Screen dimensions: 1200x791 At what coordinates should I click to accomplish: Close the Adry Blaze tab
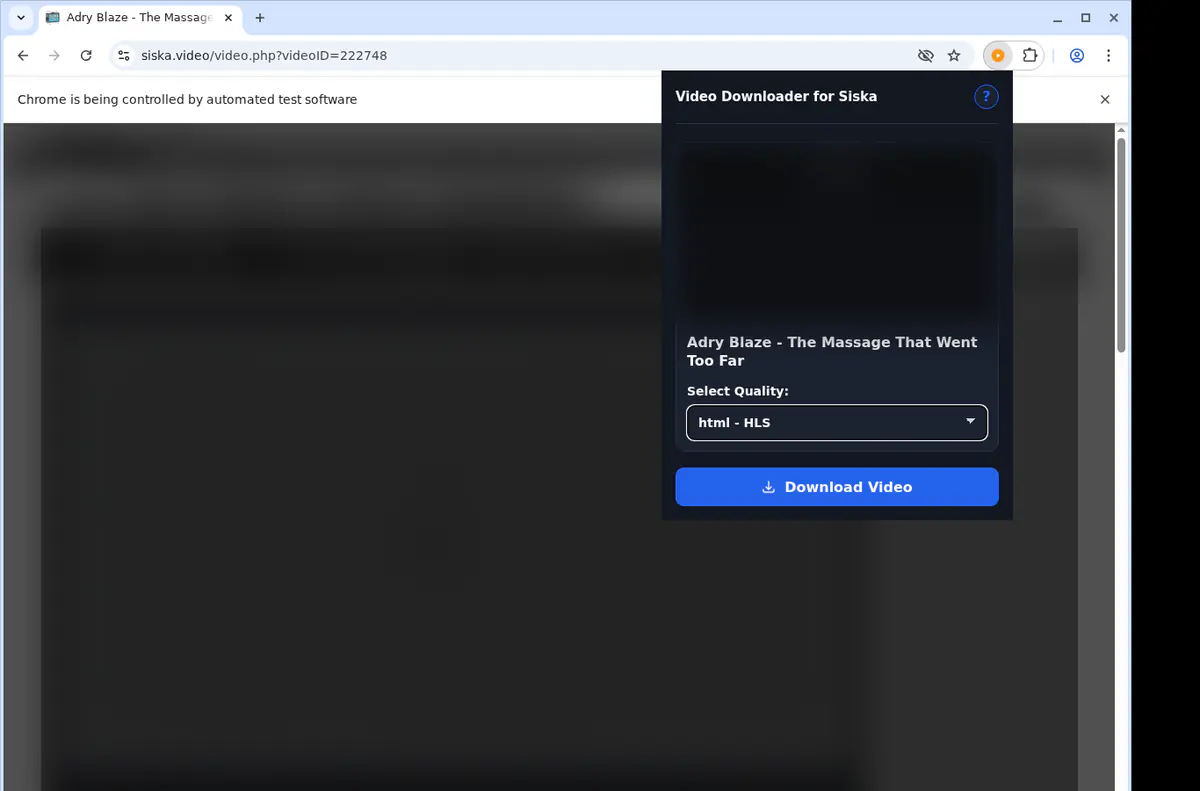[228, 18]
